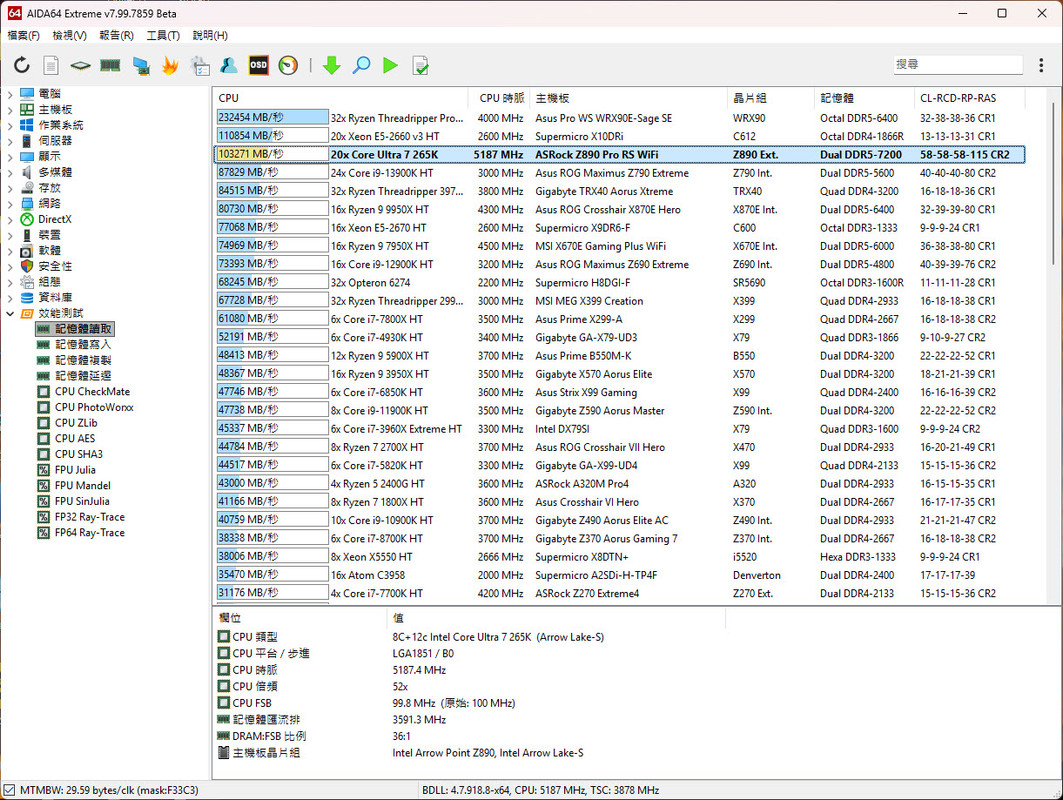This screenshot has height=800, width=1063.
Task: Select the 記憶體複製 benchmark item
Action: coord(75,360)
